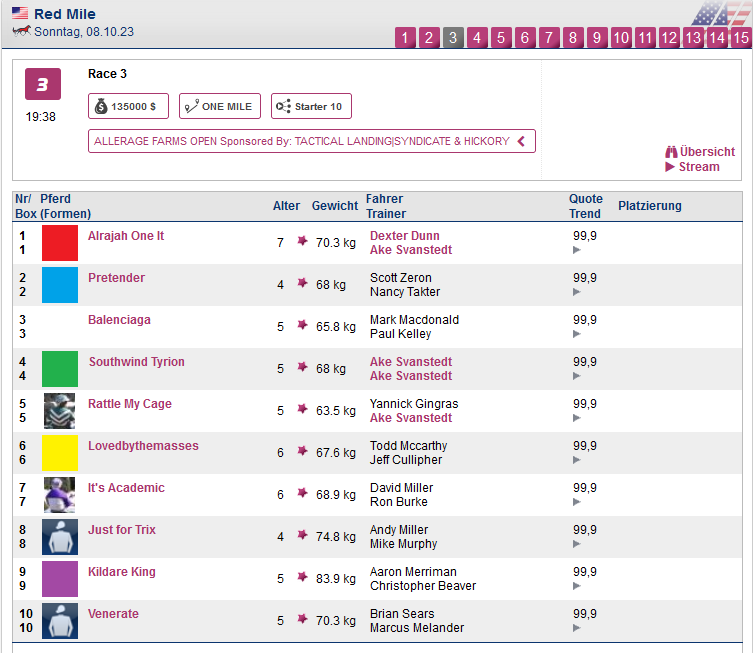
Task: Click the US flag icon beside Red Mile
Action: 20,13
